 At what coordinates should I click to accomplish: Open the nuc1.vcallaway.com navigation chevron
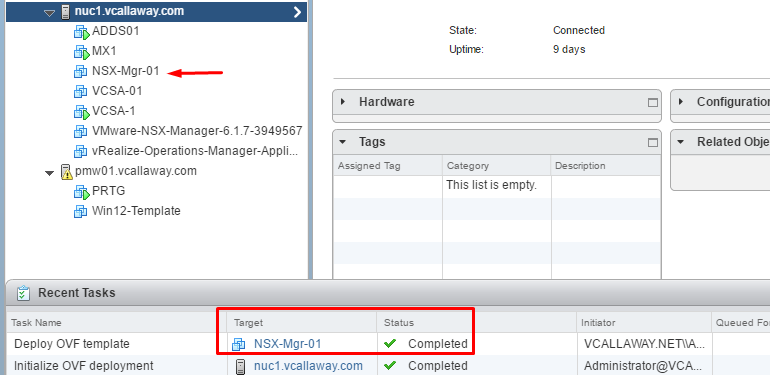click(297, 12)
